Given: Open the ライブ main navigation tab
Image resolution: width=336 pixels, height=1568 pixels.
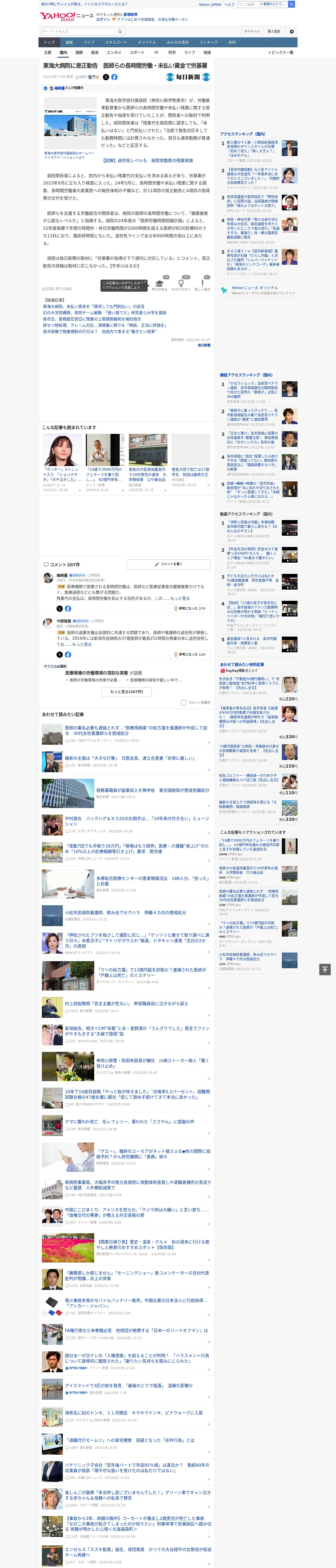Looking at the screenshot, I should (x=89, y=43).
